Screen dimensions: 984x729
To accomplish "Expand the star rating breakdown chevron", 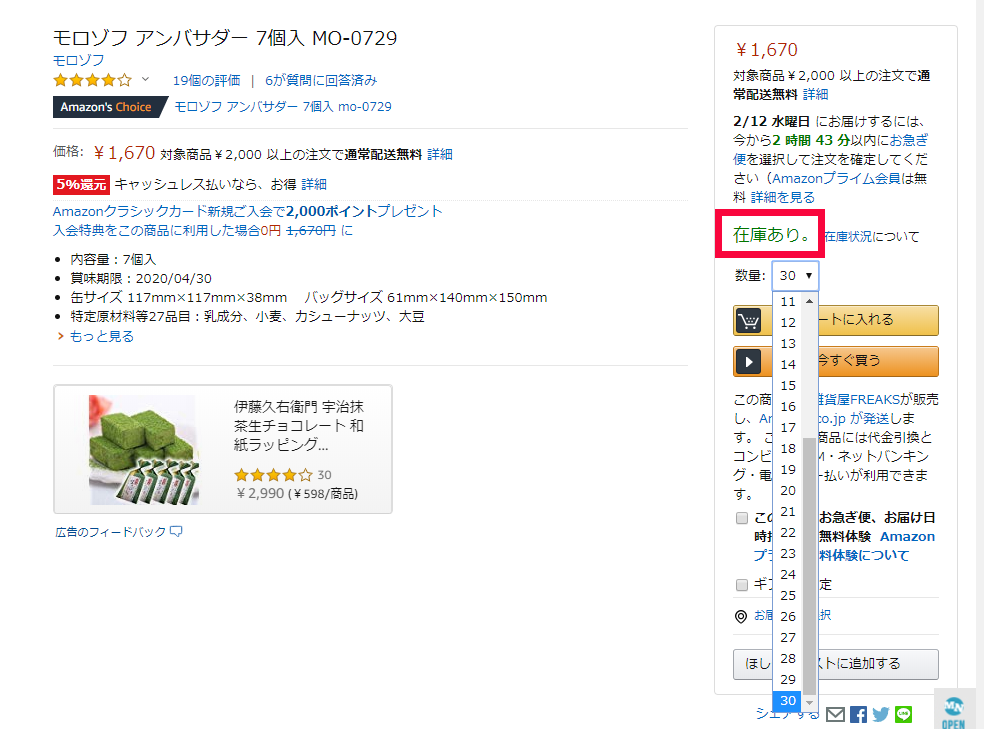I will pos(145,80).
